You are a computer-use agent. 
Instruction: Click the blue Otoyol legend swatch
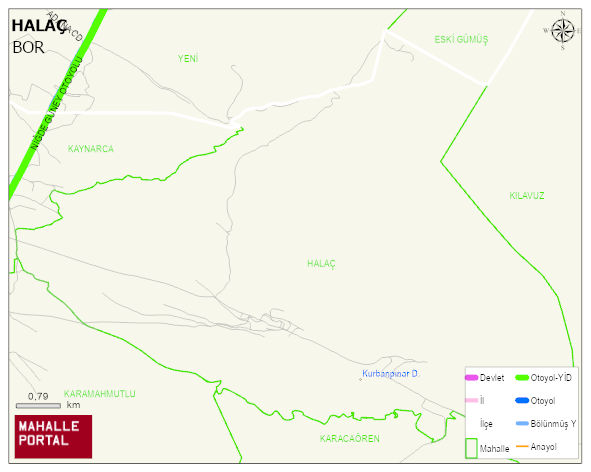pos(522,400)
